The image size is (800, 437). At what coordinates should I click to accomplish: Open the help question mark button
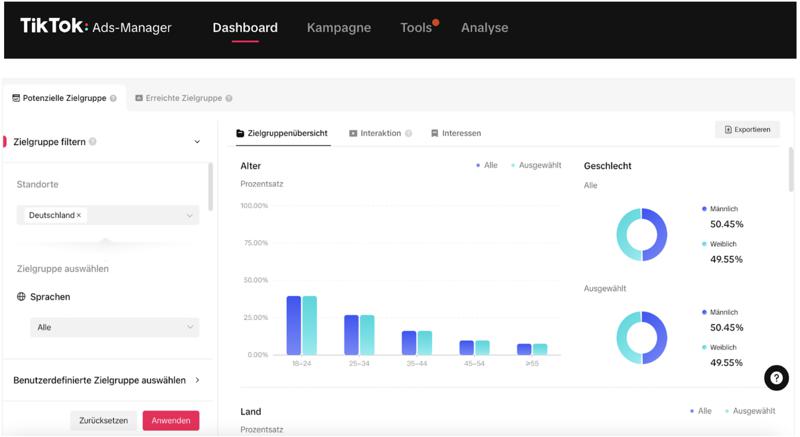click(776, 378)
